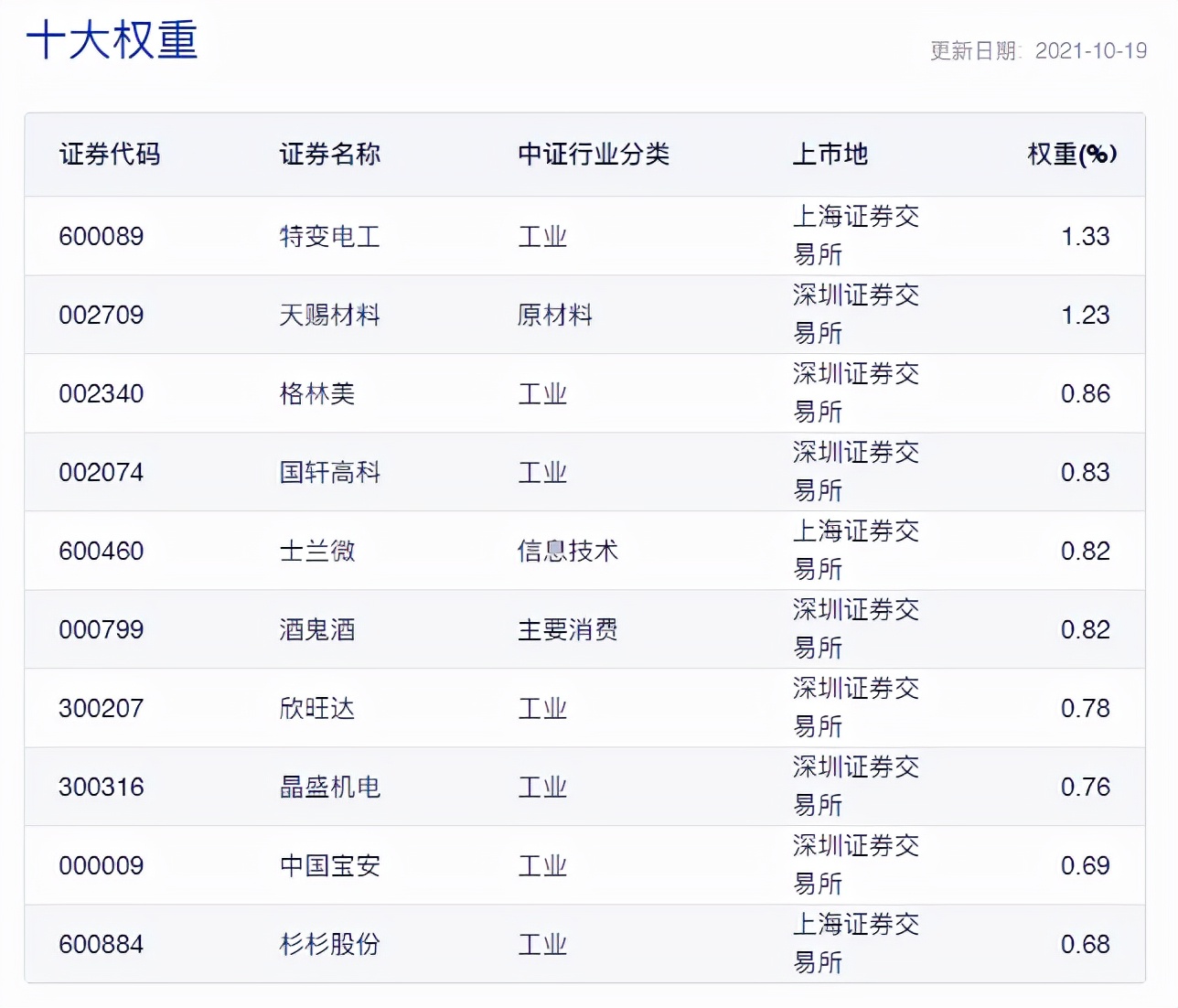The image size is (1178, 1008).
Task: Click the 中证行业分类 column header
Action: pos(594,155)
